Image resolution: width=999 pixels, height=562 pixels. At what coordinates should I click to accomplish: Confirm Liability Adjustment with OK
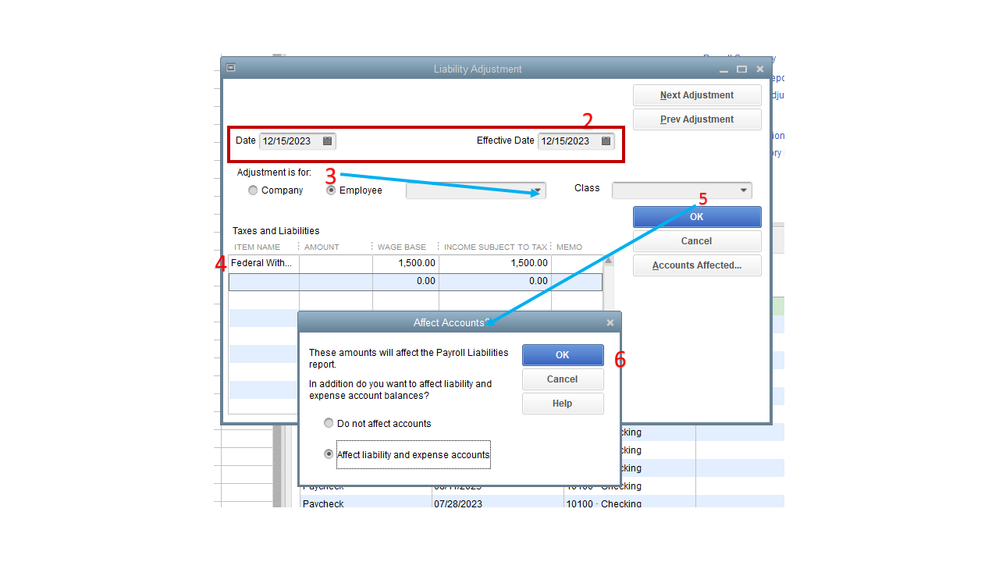coord(697,217)
